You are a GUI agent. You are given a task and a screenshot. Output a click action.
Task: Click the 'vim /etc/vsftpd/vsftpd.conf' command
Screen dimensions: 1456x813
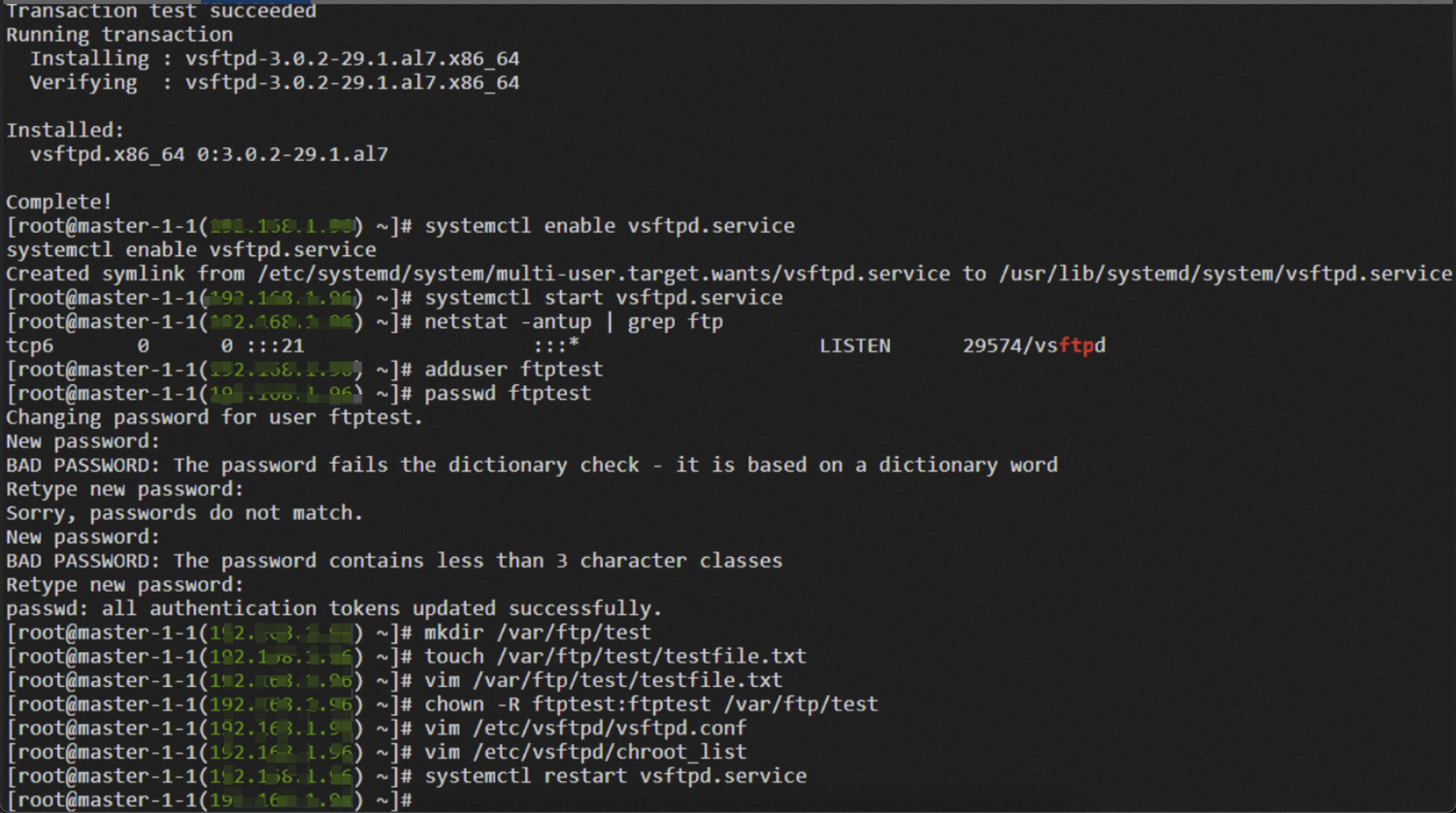tap(584, 729)
